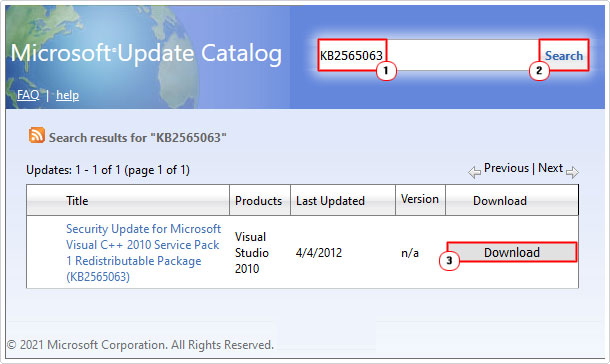Click the Search results for "KB2565063" heading
610x364 pixels.
(x=138, y=138)
